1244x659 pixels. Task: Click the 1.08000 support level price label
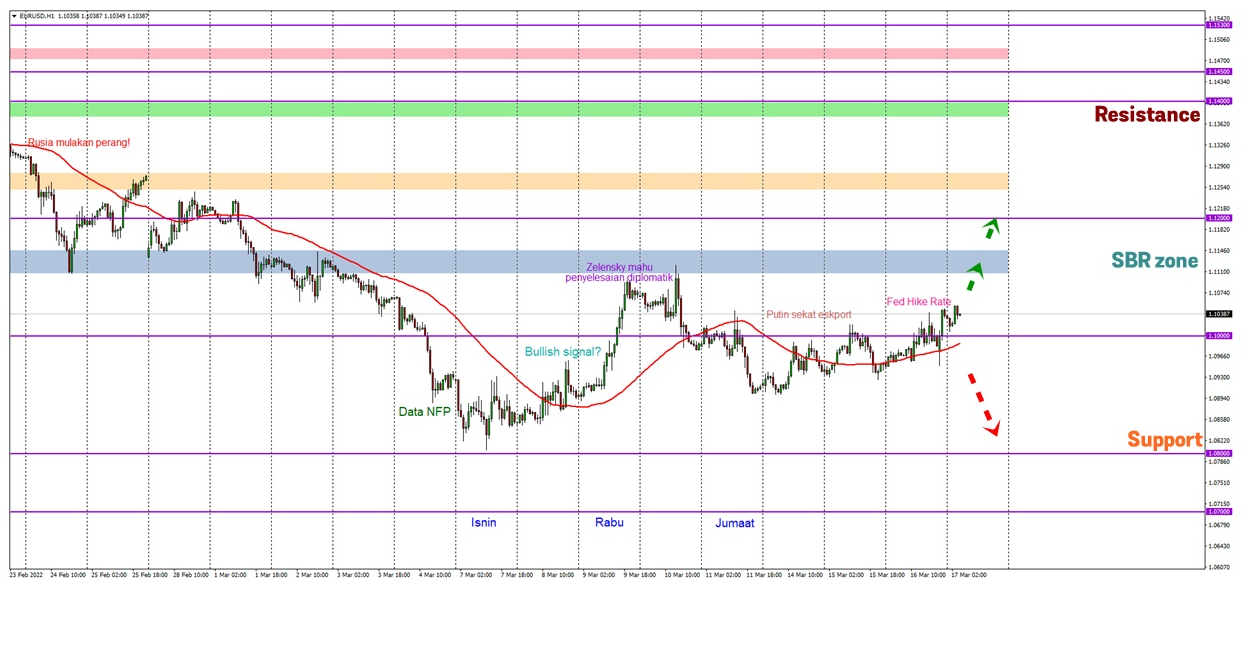(1219, 453)
